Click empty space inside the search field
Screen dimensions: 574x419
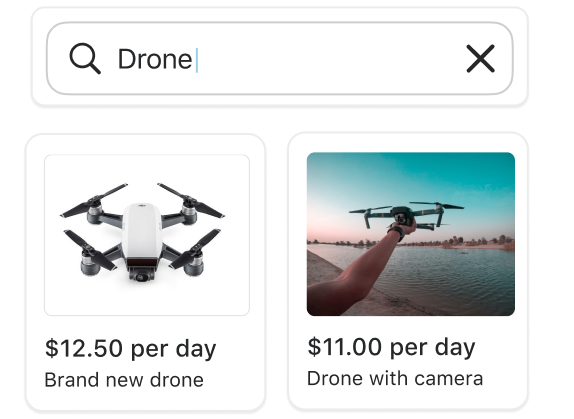[x=329, y=59]
